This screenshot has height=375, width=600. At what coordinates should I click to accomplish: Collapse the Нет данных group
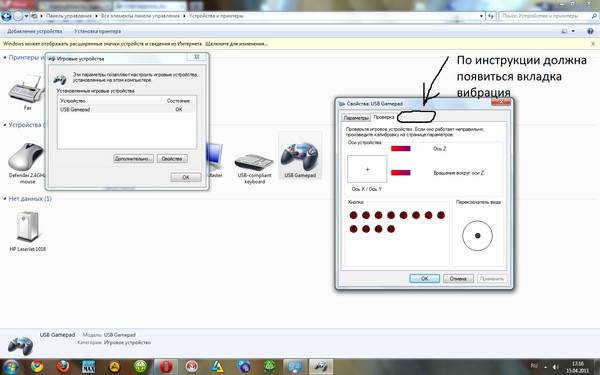5,199
